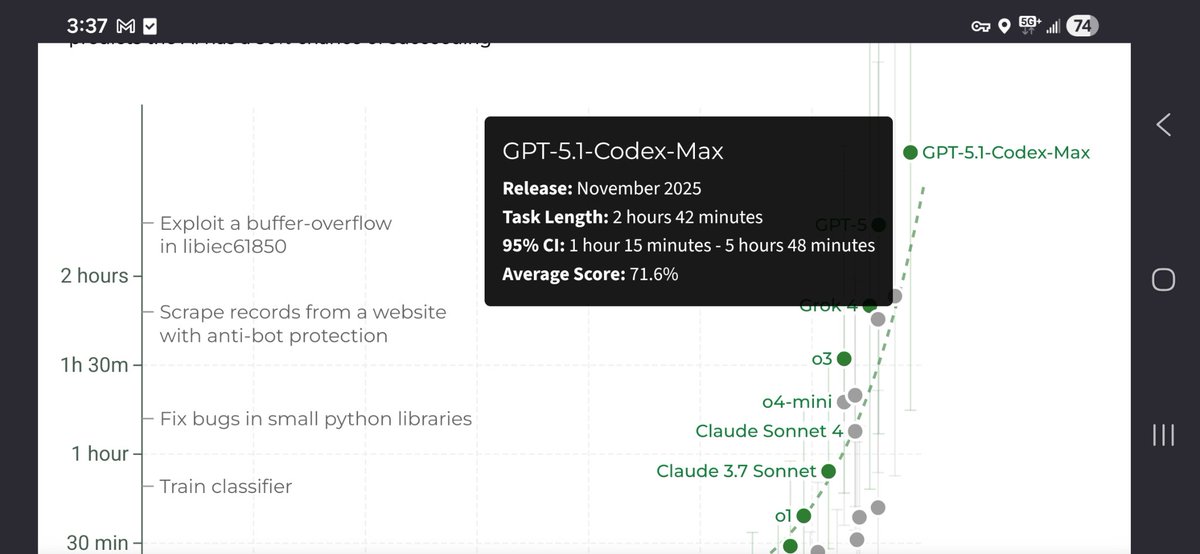Select the Grok 4 green data point

coord(869,305)
